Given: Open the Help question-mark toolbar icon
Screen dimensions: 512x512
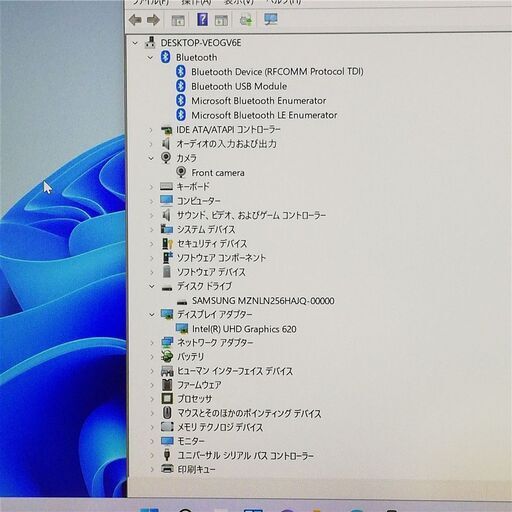Looking at the screenshot, I should pyautogui.click(x=202, y=20).
